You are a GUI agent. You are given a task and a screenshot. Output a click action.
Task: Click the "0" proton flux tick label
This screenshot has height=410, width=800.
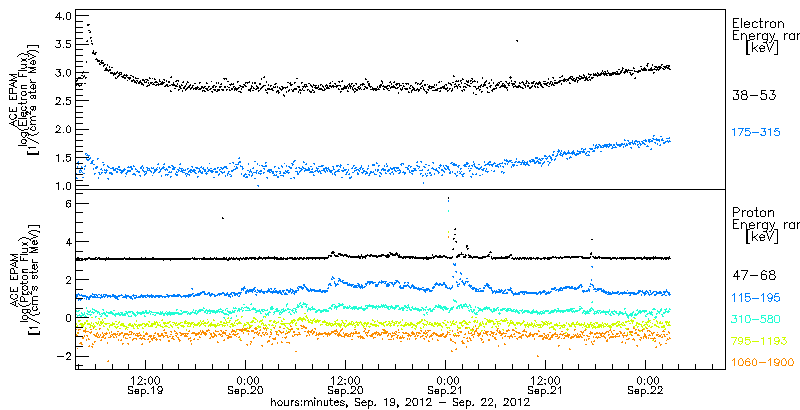click(67, 318)
